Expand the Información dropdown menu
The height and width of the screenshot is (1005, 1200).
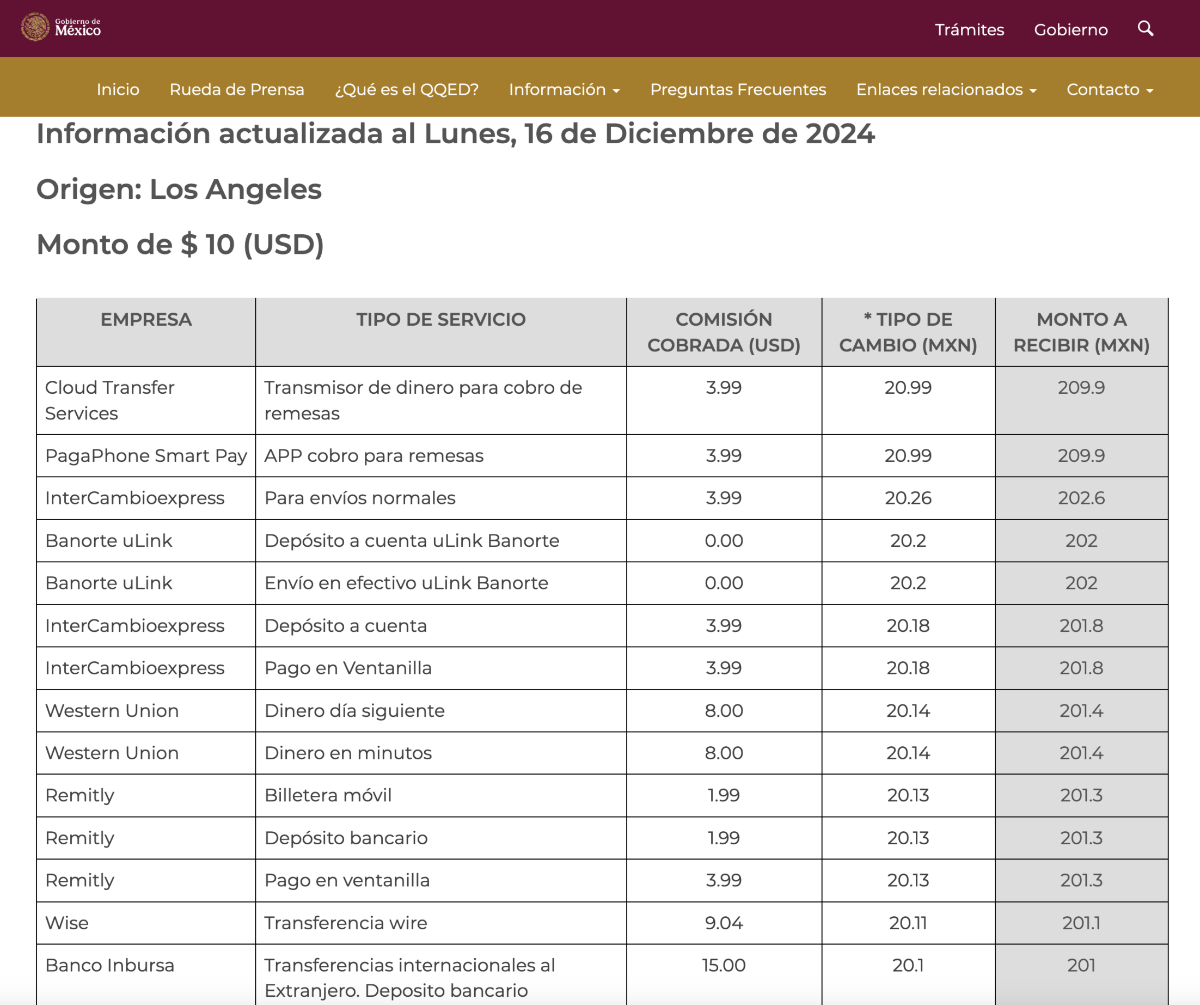565,89
